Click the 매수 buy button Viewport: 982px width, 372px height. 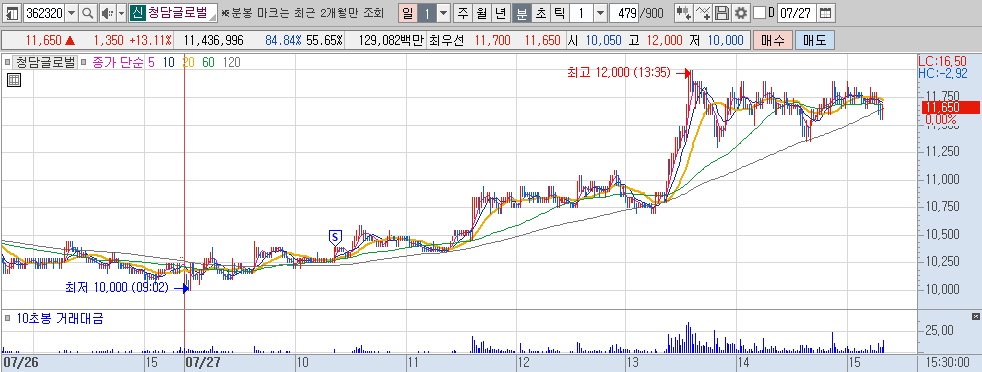[773, 41]
